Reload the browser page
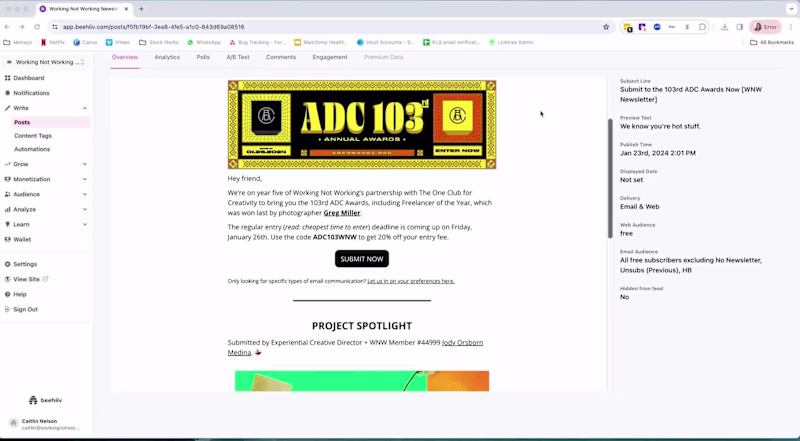The width and height of the screenshot is (800, 441). point(37,27)
